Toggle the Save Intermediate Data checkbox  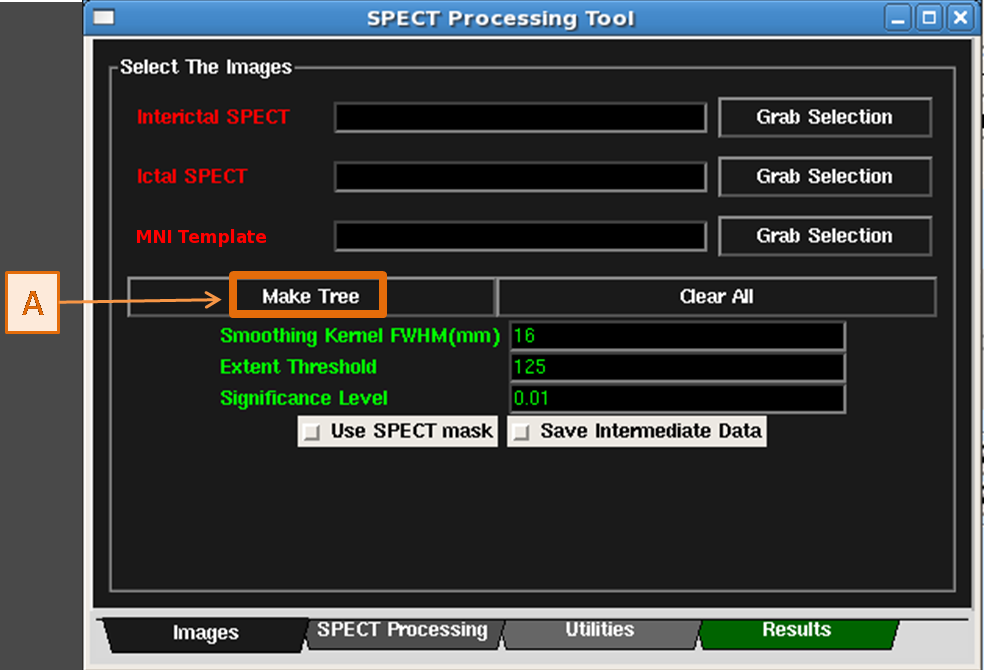[522, 432]
